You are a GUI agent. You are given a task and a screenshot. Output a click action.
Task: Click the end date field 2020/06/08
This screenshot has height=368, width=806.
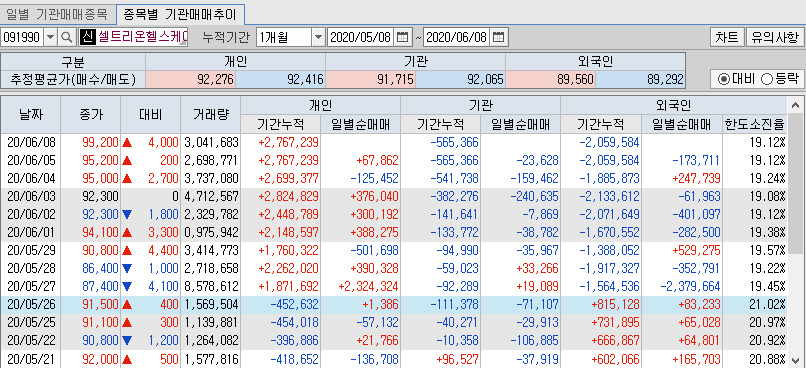456,37
